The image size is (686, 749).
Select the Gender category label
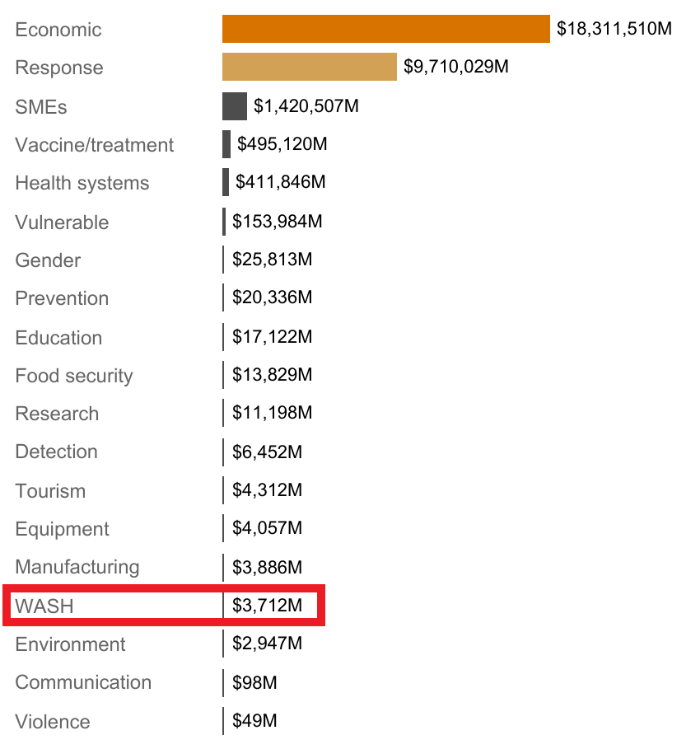(48, 260)
